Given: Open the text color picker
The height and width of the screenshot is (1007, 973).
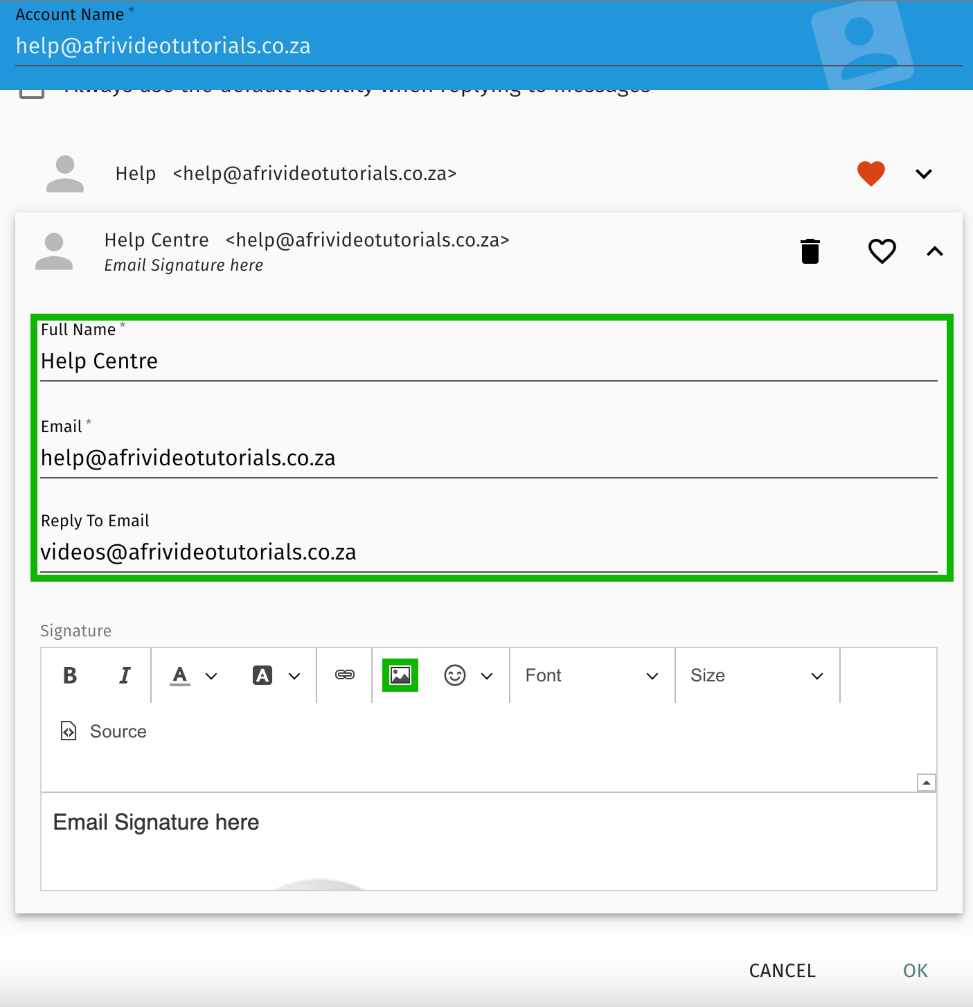Looking at the screenshot, I should (192, 676).
